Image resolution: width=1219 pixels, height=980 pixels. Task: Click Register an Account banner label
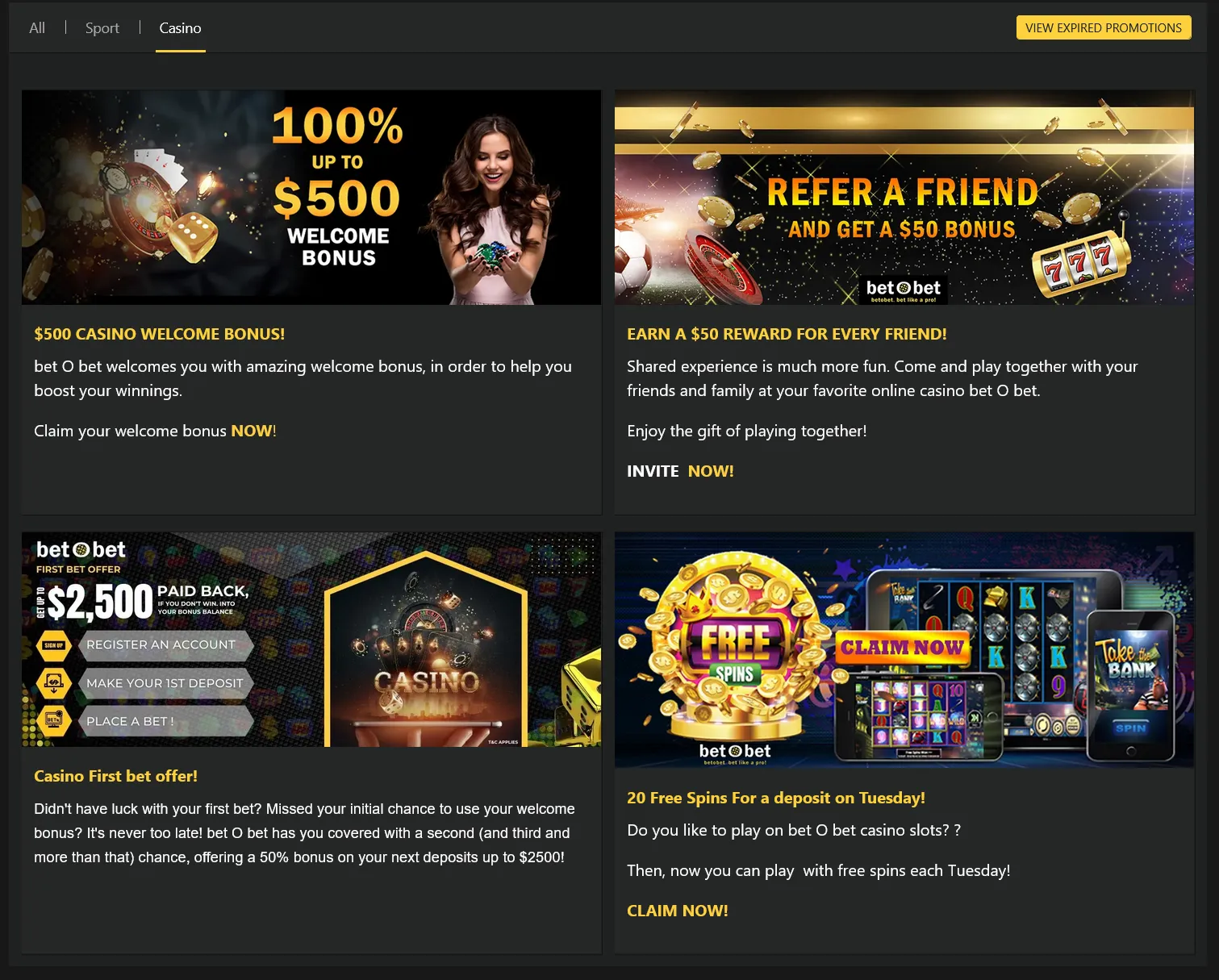pos(165,644)
